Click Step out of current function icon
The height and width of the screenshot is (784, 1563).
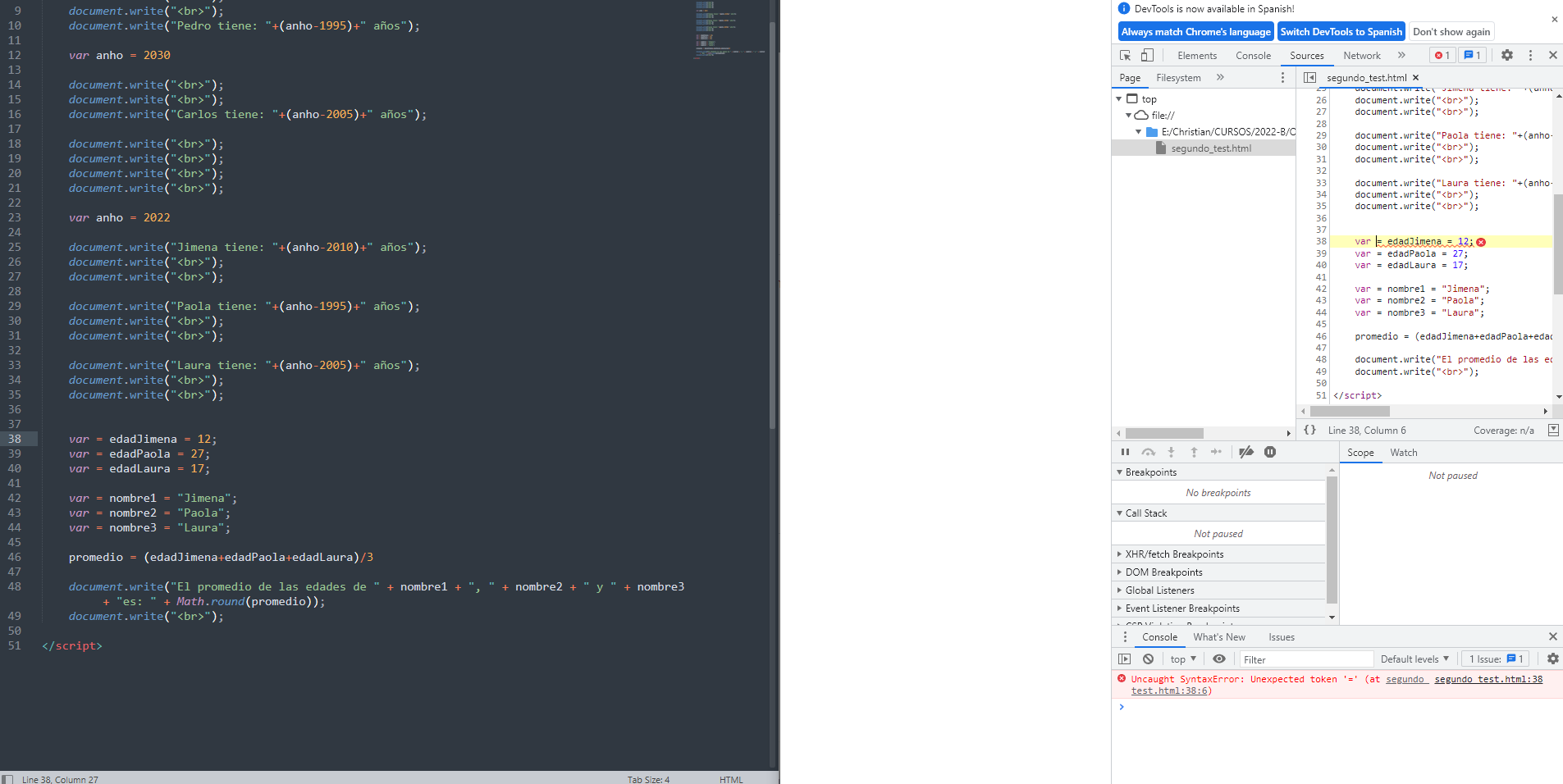coord(1194,452)
